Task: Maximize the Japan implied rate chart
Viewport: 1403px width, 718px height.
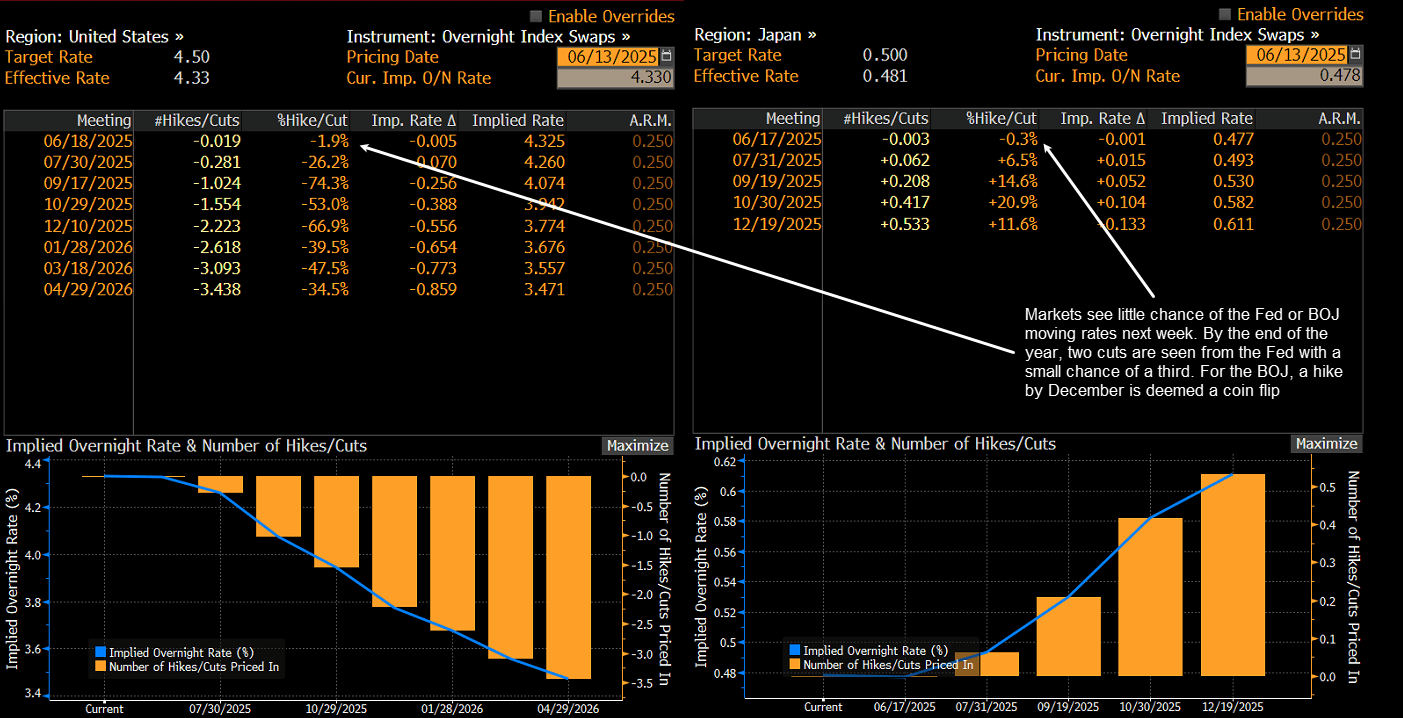Action: pos(1326,444)
